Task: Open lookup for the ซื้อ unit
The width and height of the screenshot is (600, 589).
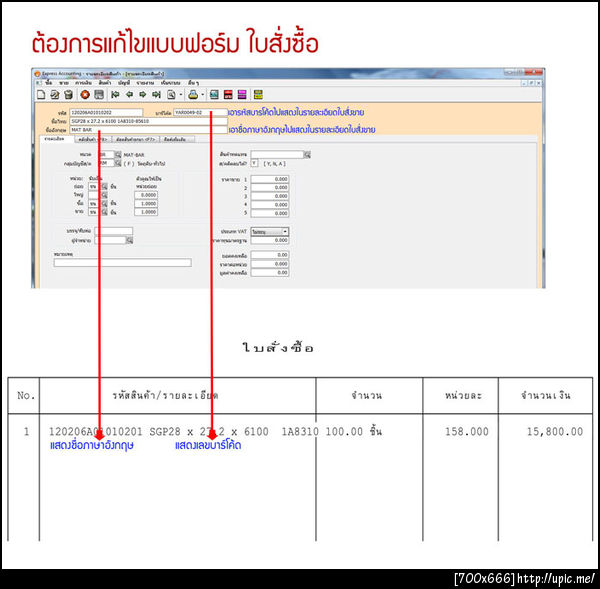Action: (104, 203)
